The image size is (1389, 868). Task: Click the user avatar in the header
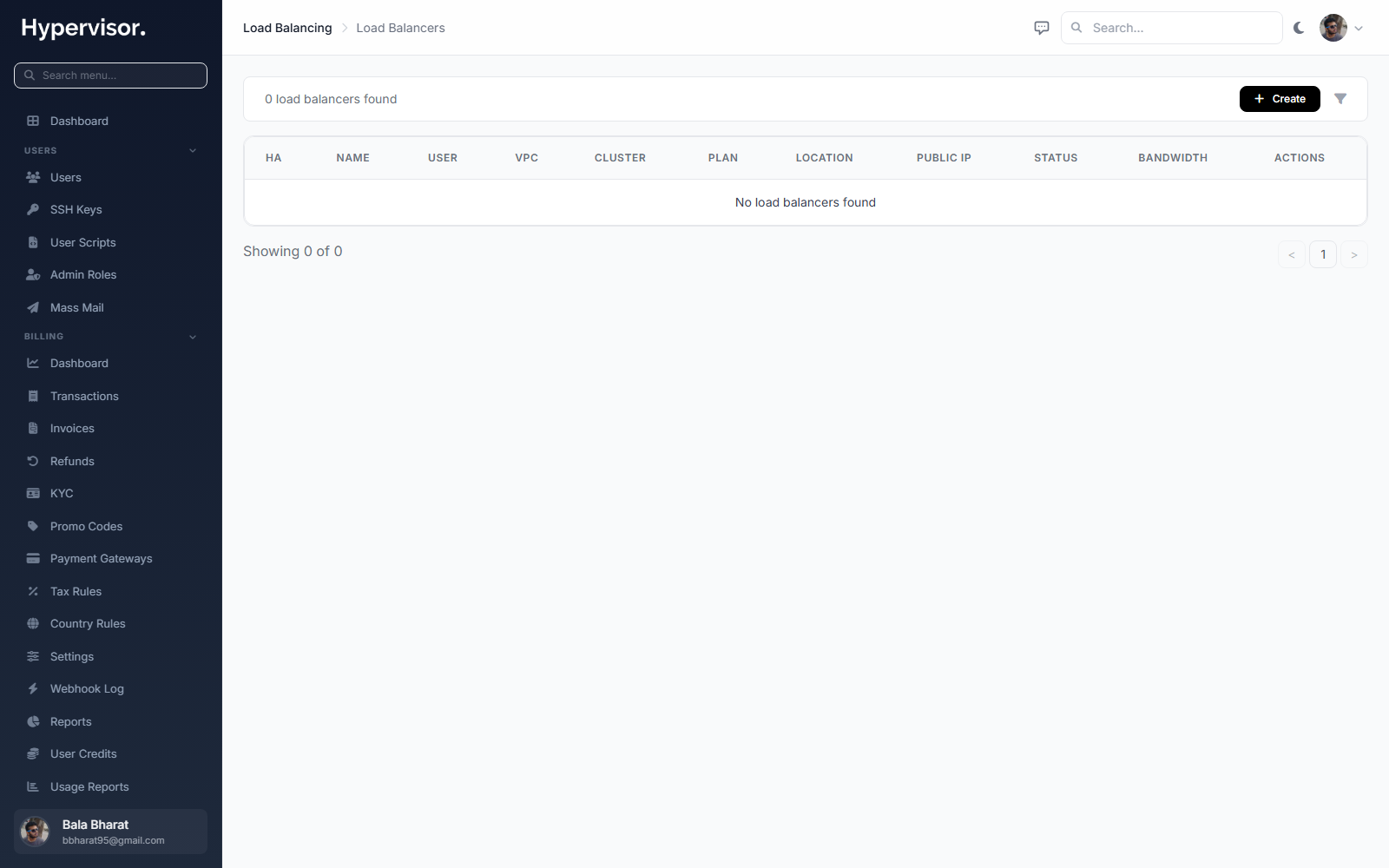(1333, 28)
